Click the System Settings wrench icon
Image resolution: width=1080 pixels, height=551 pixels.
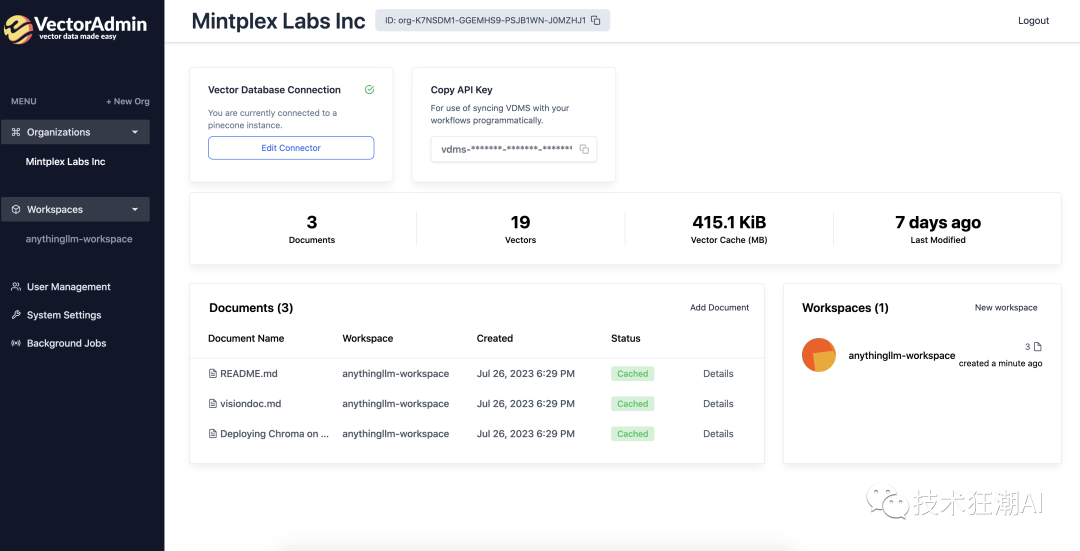16,315
